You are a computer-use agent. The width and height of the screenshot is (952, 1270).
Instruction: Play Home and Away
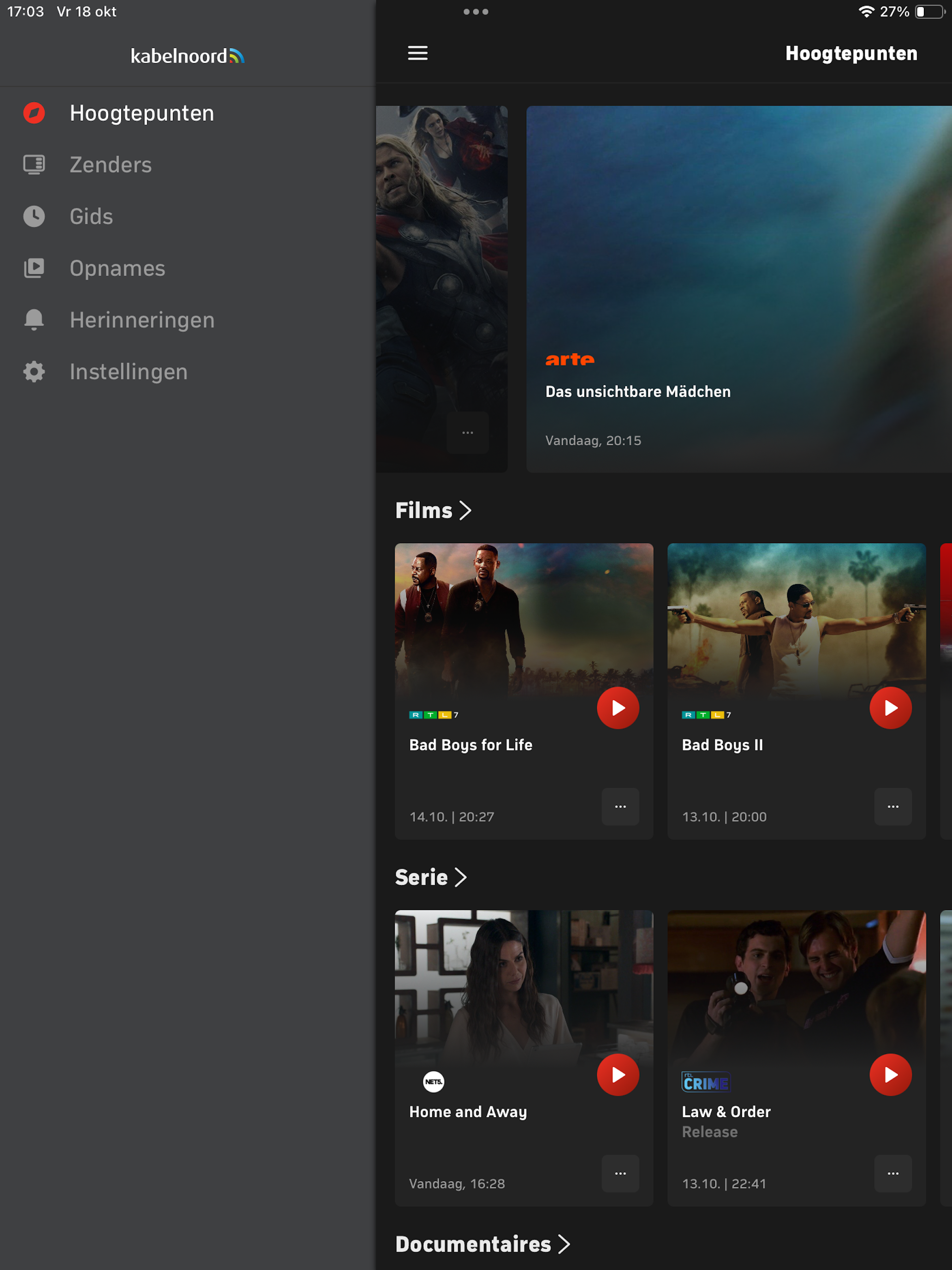(x=618, y=1075)
